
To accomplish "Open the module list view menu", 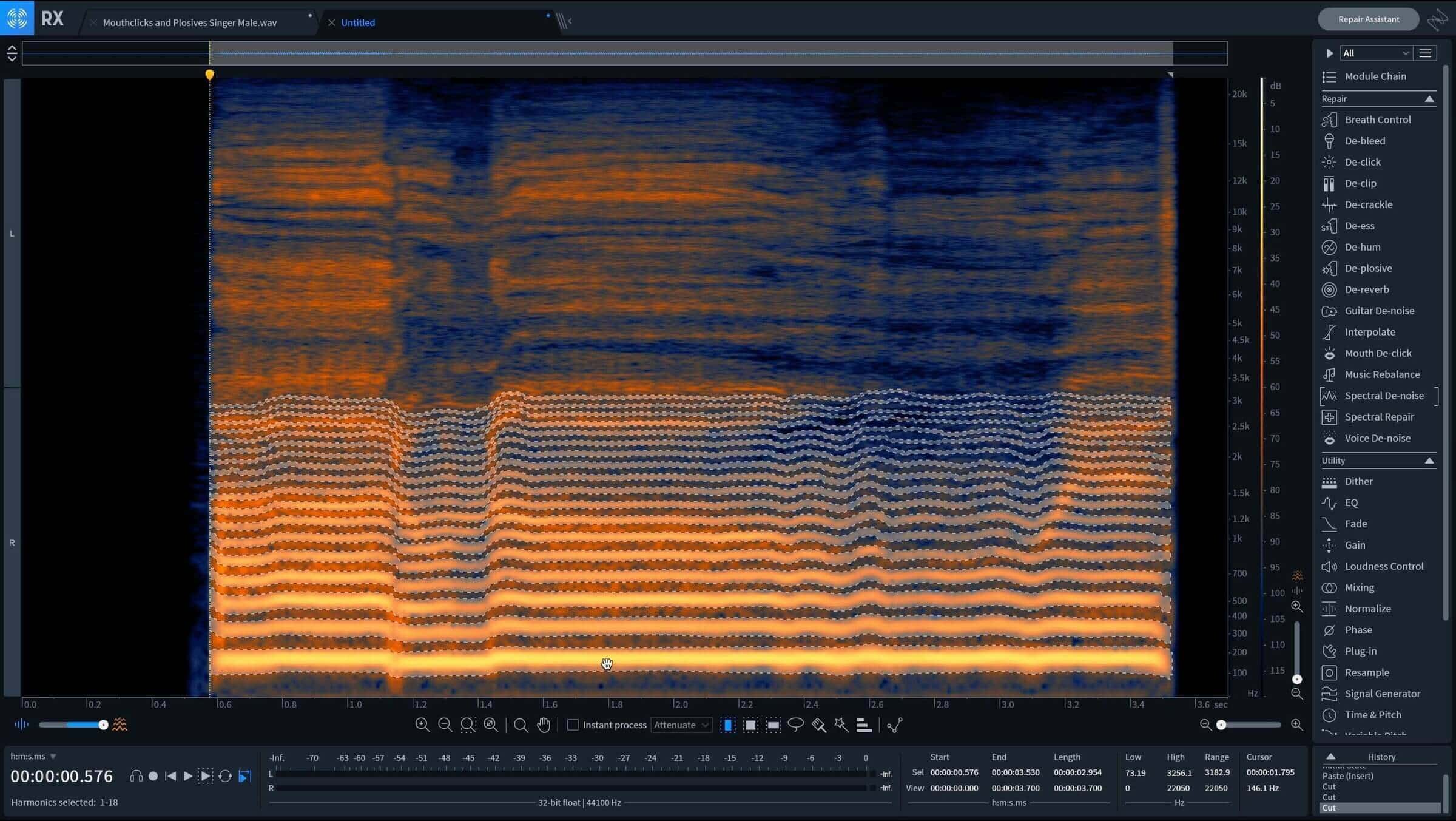I will click(x=1425, y=53).
